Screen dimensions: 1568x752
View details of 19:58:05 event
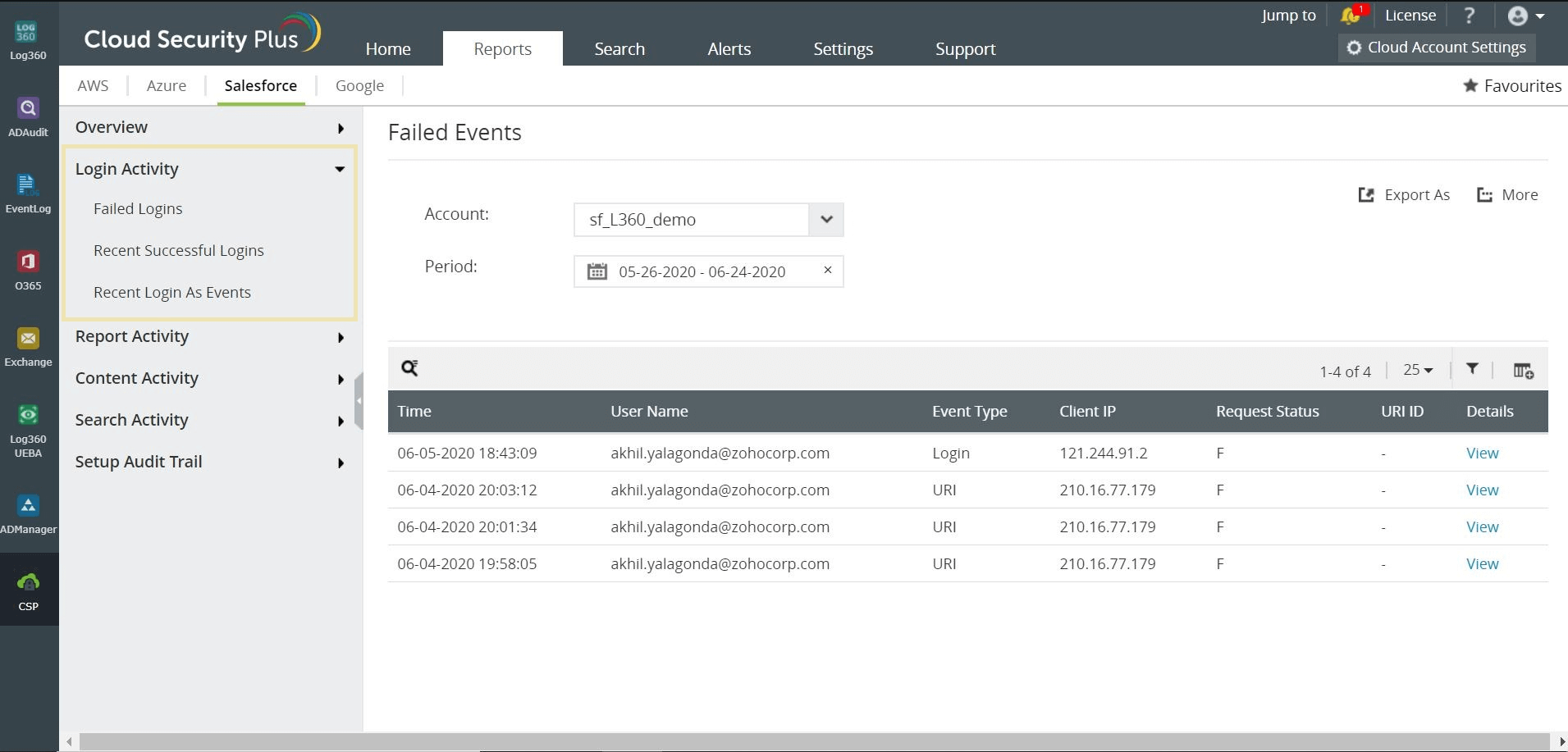tap(1482, 563)
